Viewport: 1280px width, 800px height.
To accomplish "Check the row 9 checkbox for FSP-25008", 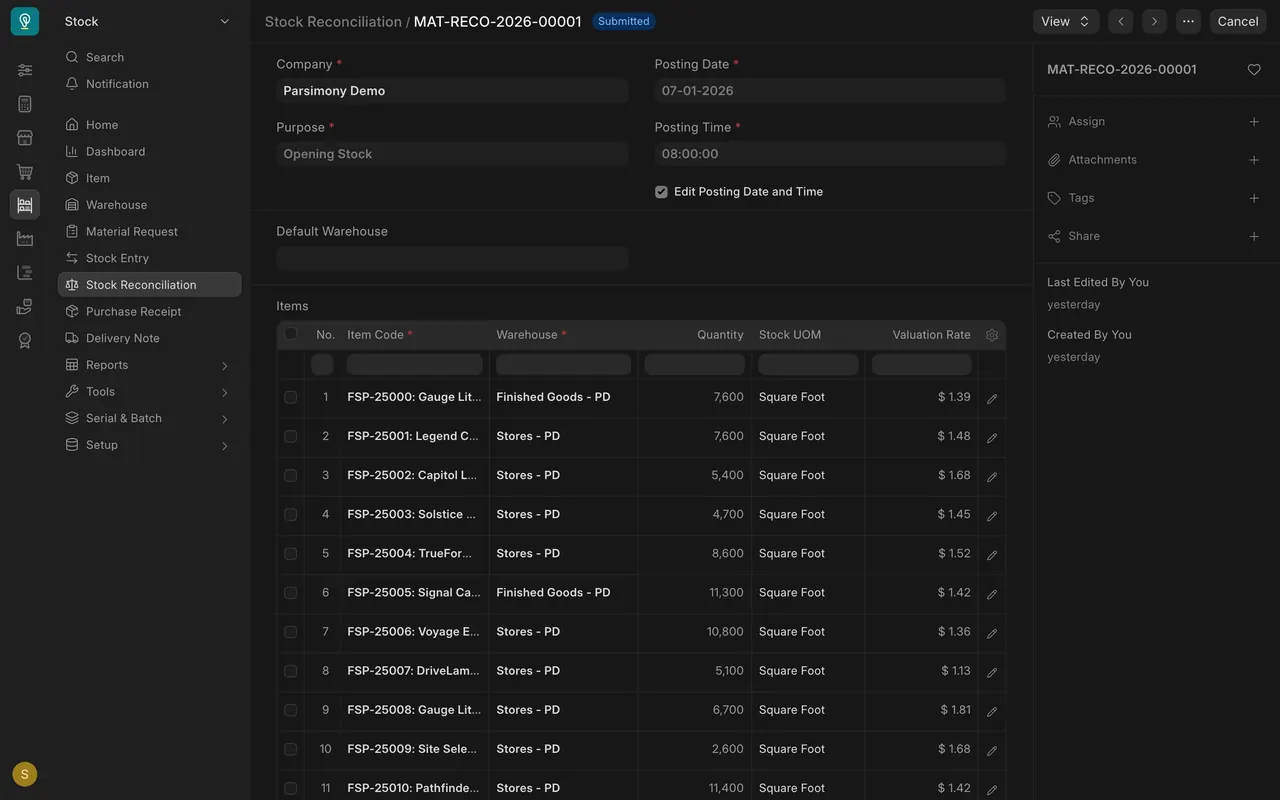I will click(x=291, y=710).
